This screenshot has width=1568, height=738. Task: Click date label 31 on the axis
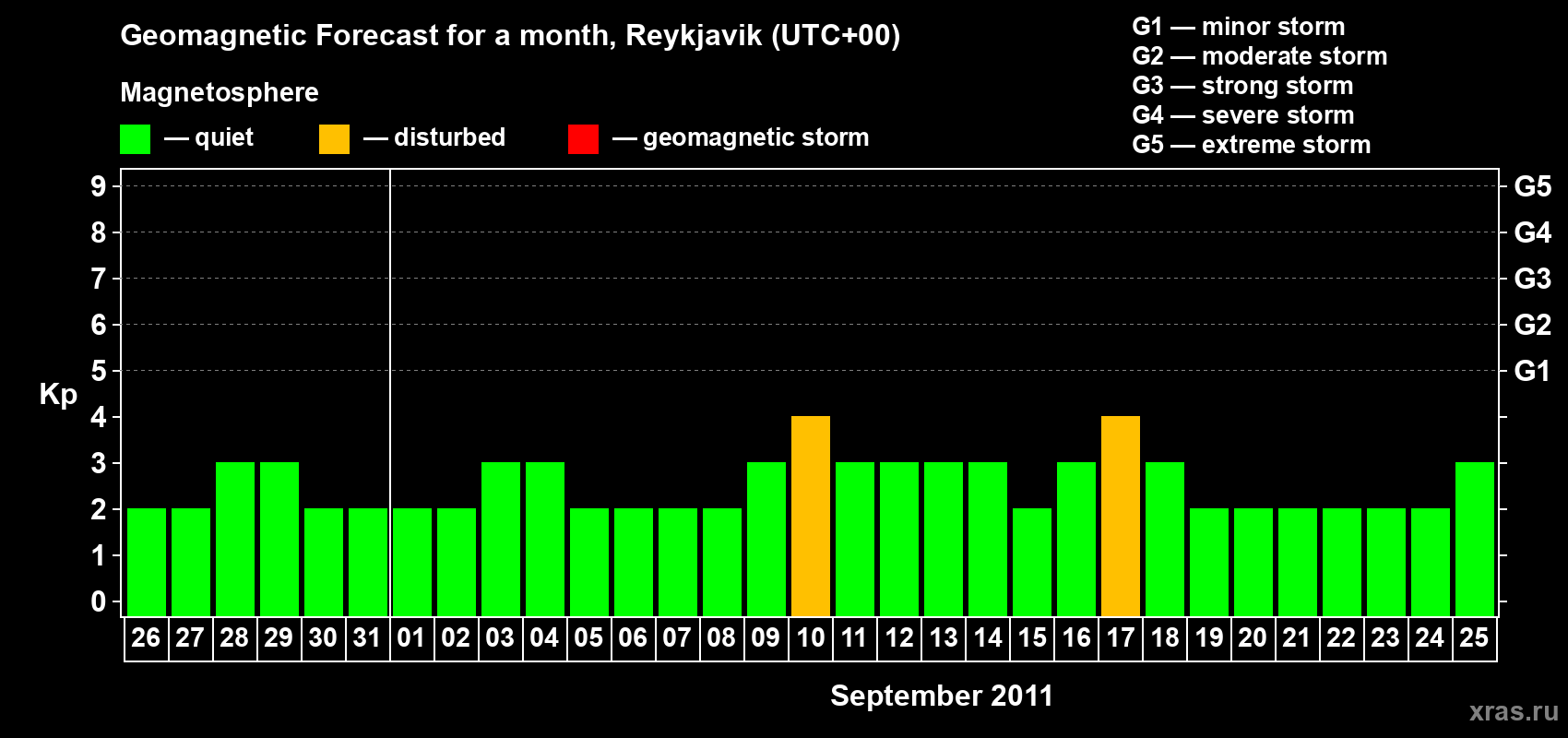coord(367,637)
